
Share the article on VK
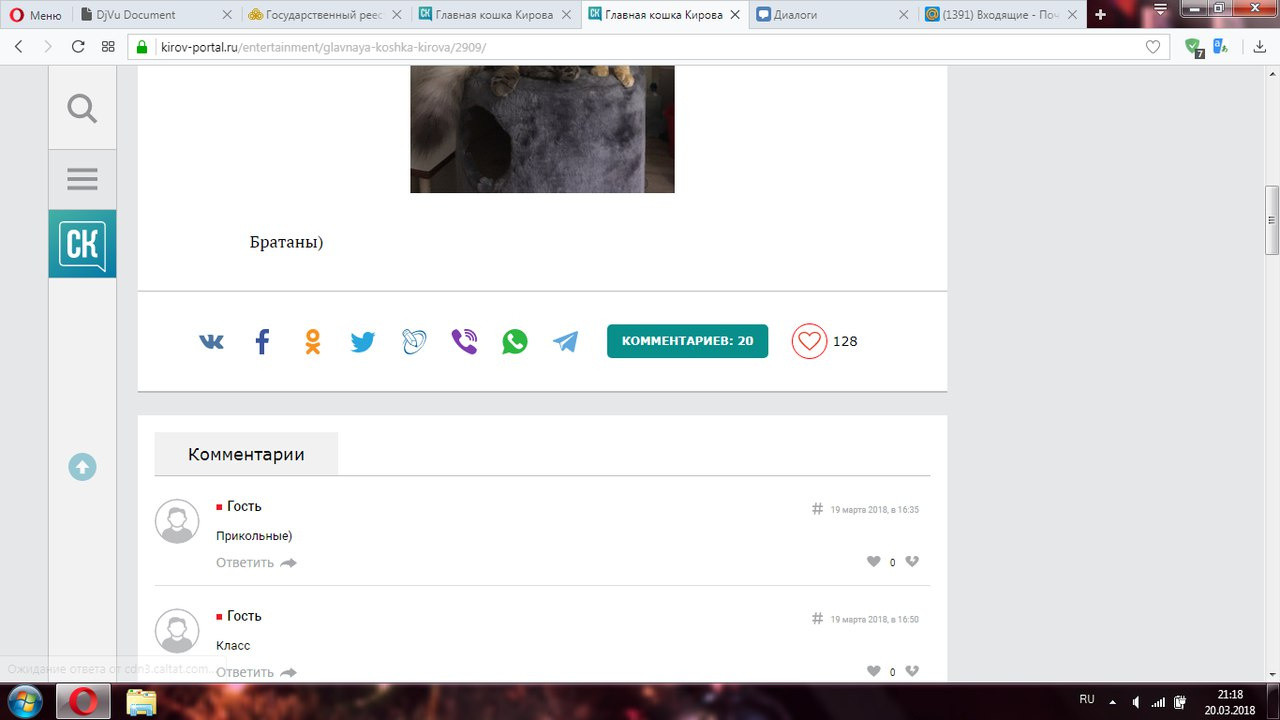[211, 342]
